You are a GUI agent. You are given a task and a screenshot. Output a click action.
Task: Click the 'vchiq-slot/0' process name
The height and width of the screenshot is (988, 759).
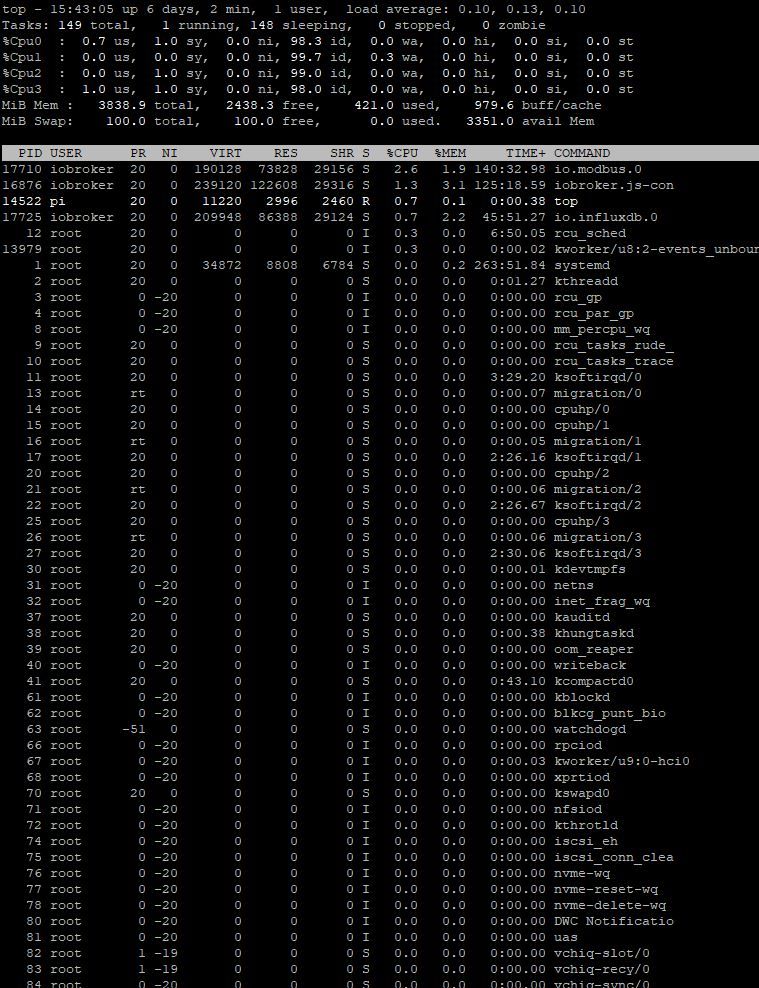pyautogui.click(x=602, y=953)
